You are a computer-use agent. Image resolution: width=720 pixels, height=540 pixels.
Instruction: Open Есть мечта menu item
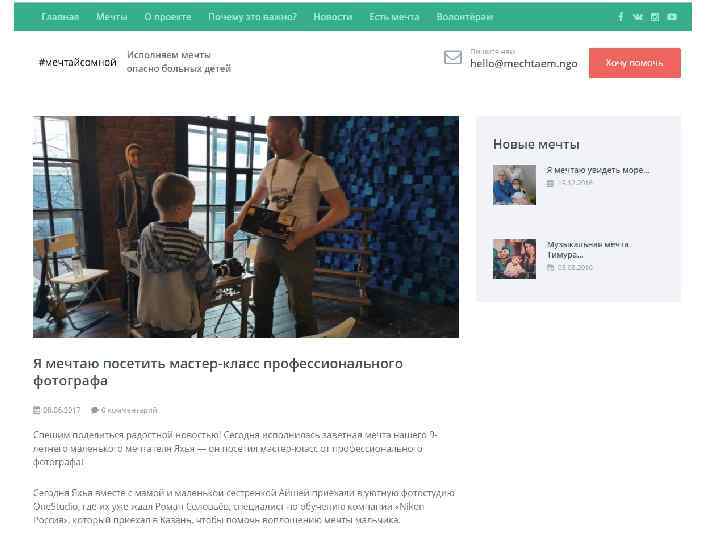coord(394,17)
